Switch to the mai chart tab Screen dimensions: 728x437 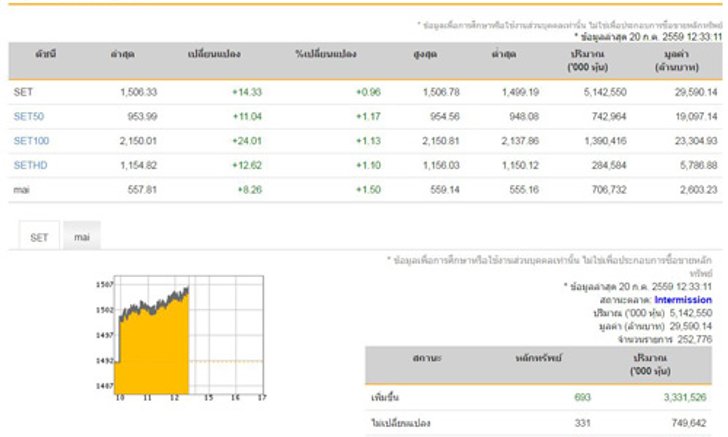[x=82, y=237]
